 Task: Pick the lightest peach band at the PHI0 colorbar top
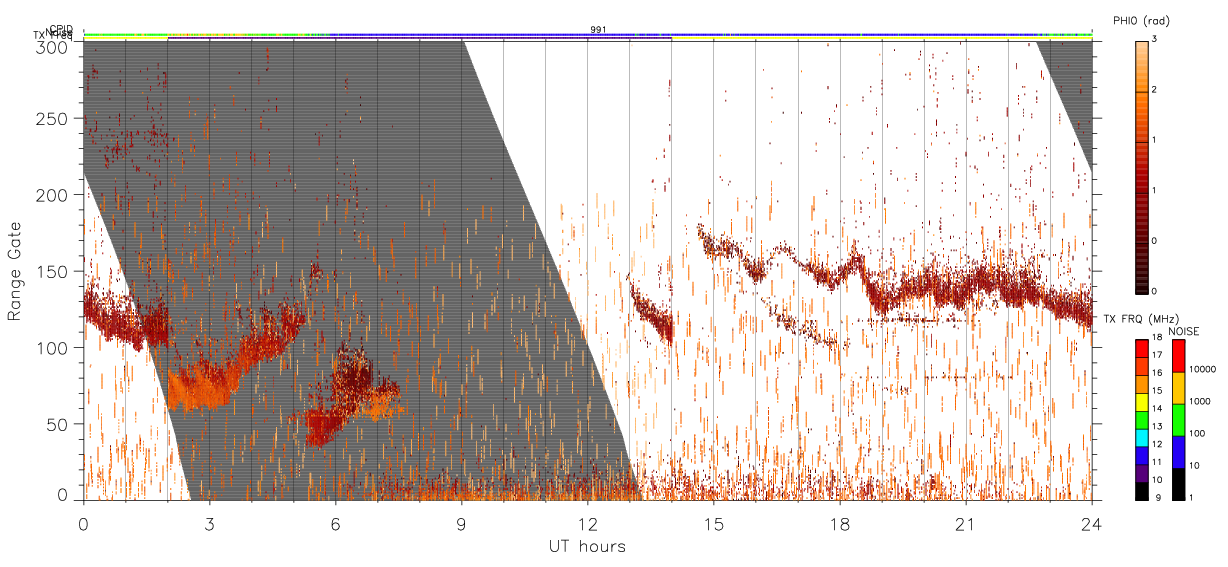[1141, 46]
